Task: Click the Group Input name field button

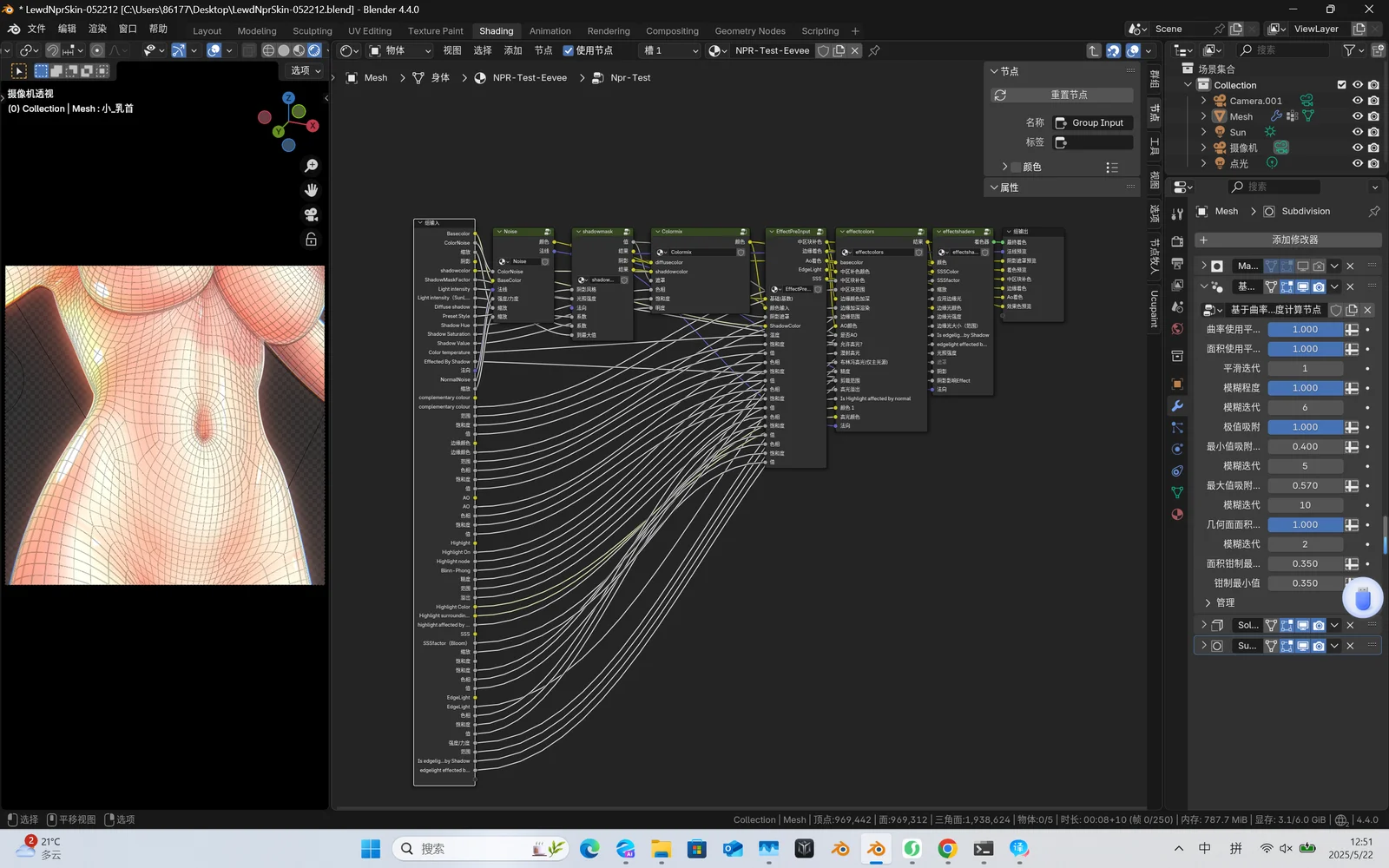Action: point(1091,122)
